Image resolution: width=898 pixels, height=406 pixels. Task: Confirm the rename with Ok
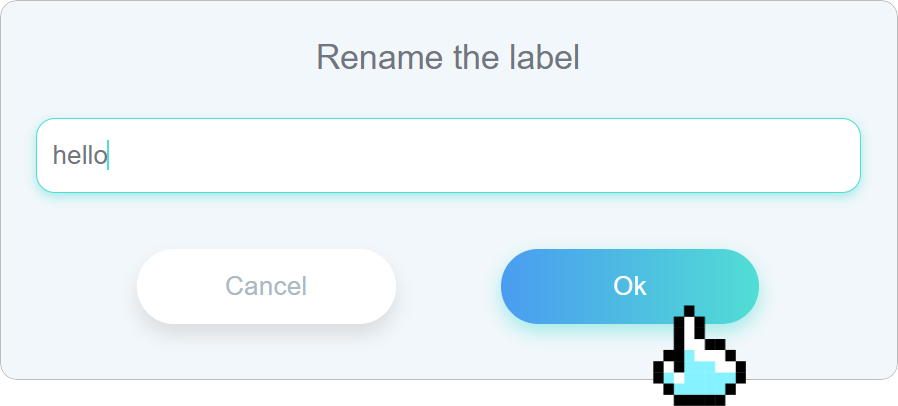(x=629, y=286)
